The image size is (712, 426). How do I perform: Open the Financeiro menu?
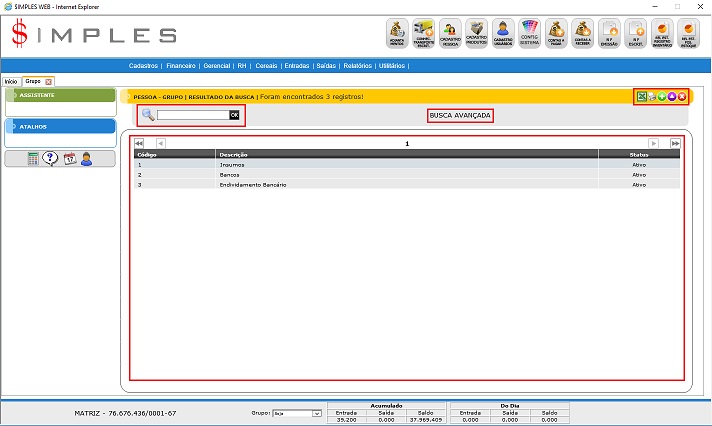tap(181, 65)
